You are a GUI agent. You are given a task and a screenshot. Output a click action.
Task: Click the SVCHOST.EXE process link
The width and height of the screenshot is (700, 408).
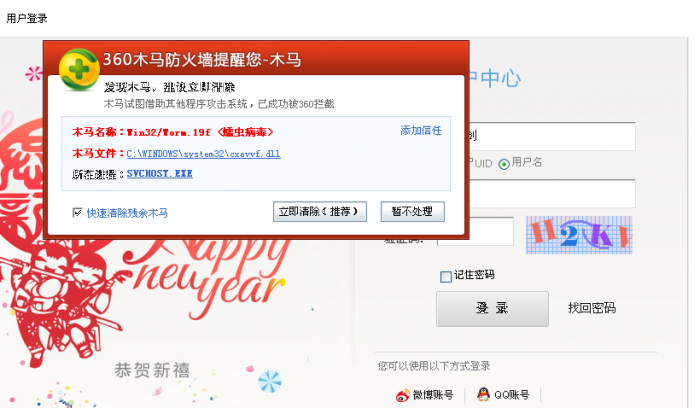159,174
